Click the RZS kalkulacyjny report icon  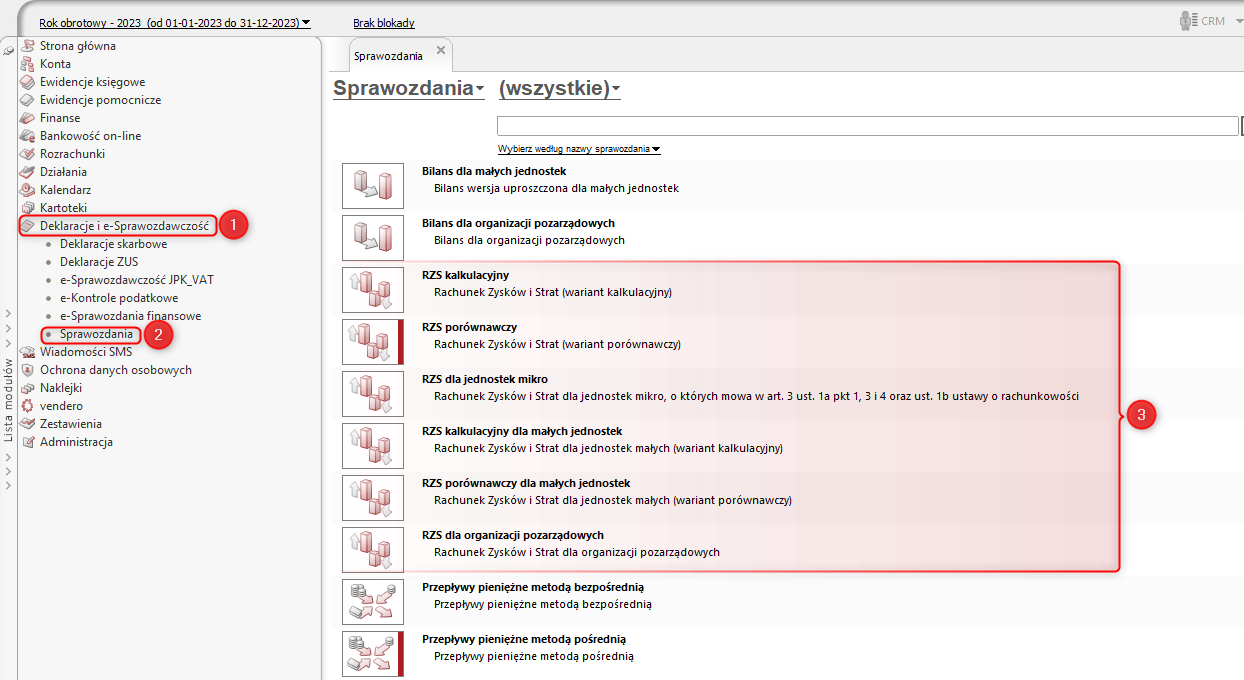[x=373, y=291]
